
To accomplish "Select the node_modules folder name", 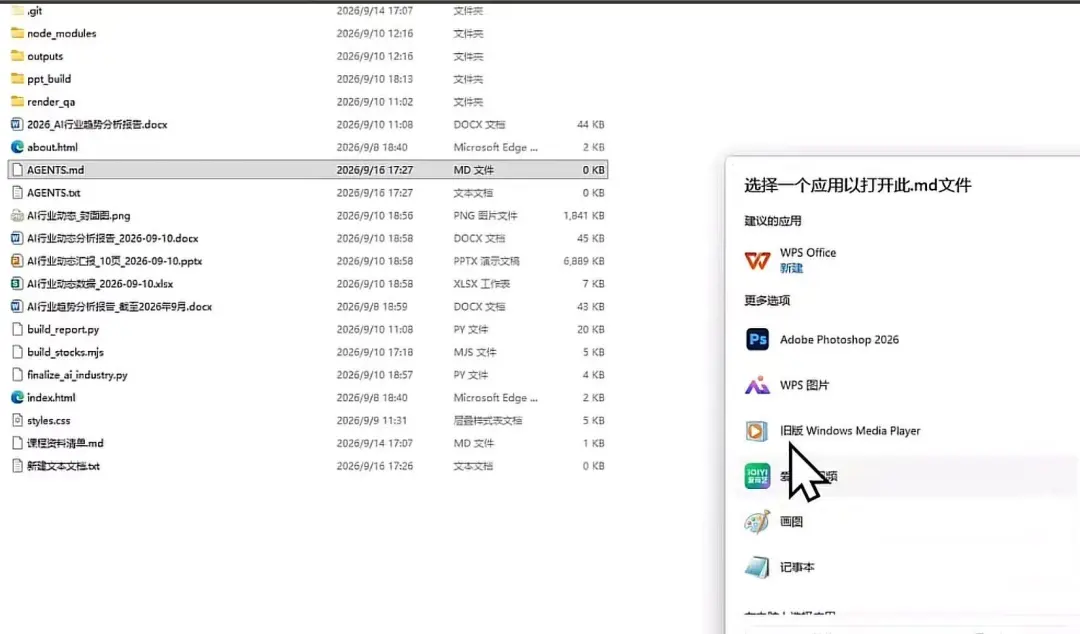I will pos(61,33).
